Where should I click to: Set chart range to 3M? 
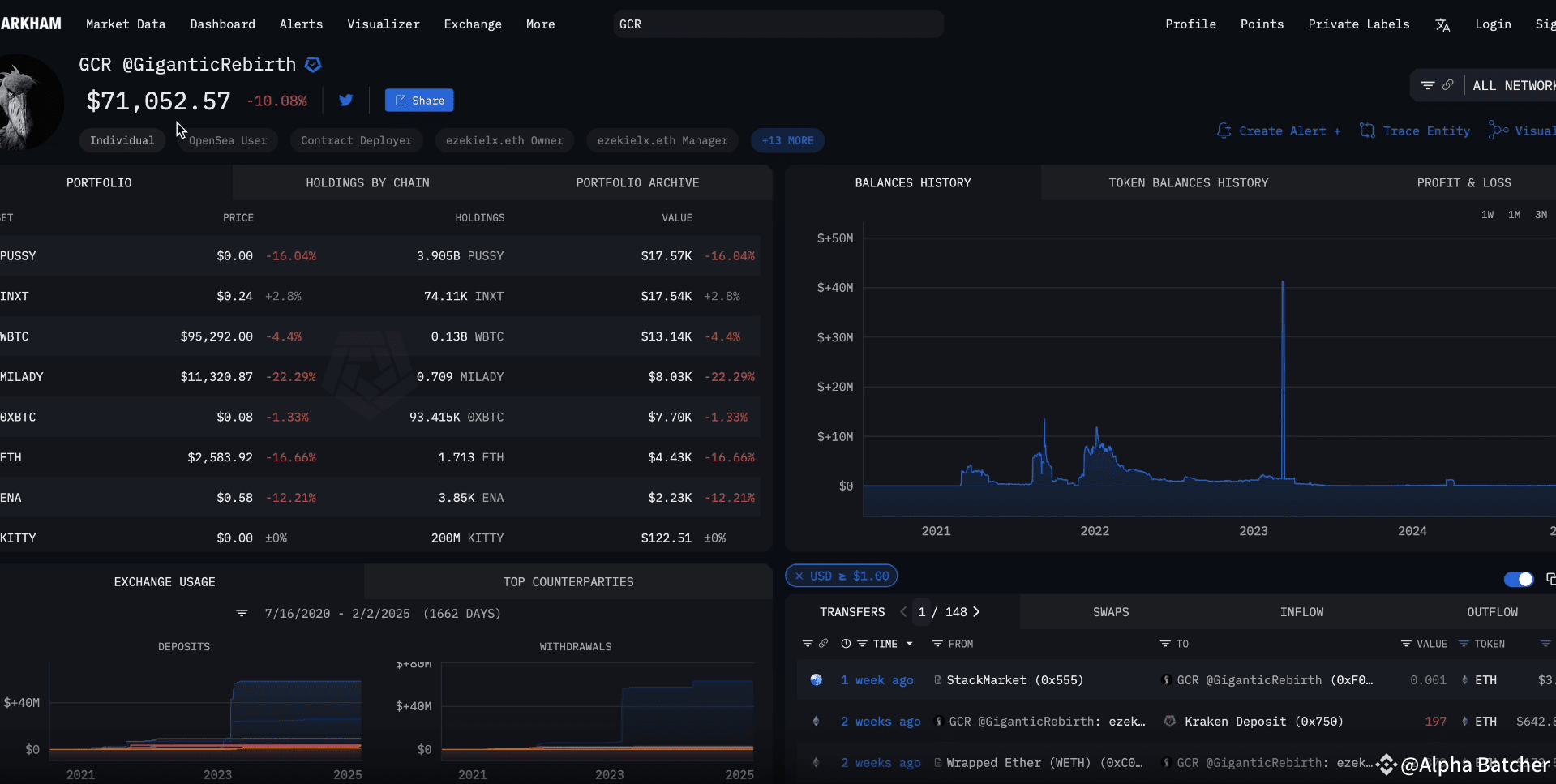click(x=1541, y=215)
